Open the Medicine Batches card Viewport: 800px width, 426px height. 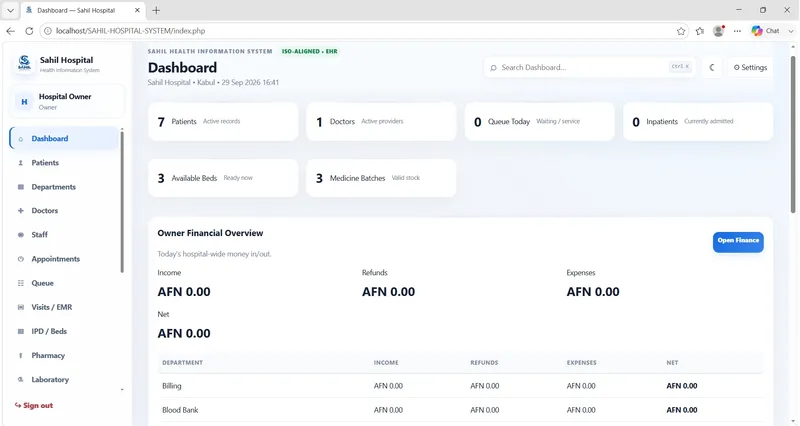pos(381,178)
